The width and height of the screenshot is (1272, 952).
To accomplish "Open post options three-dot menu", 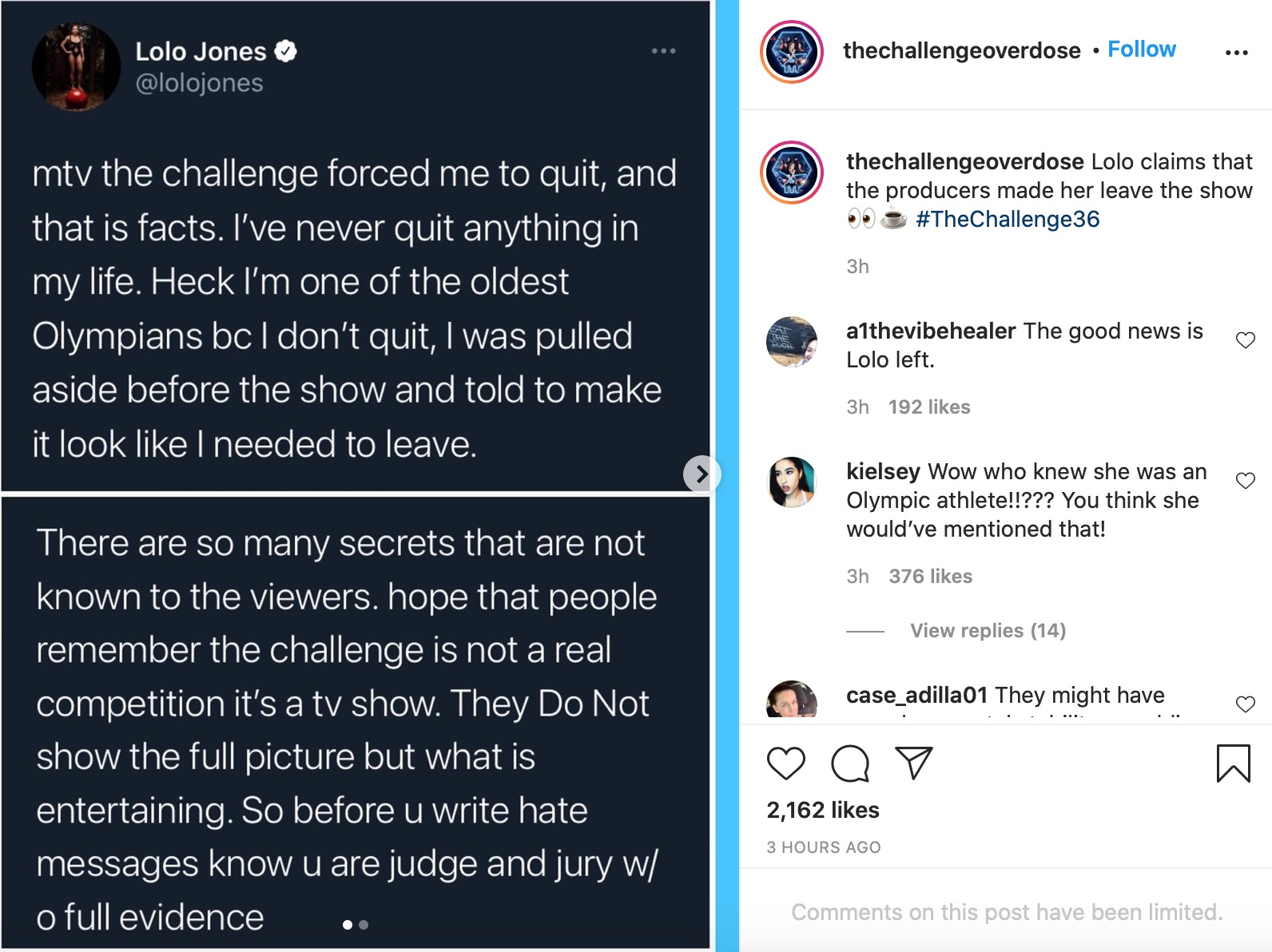I will (x=1236, y=53).
